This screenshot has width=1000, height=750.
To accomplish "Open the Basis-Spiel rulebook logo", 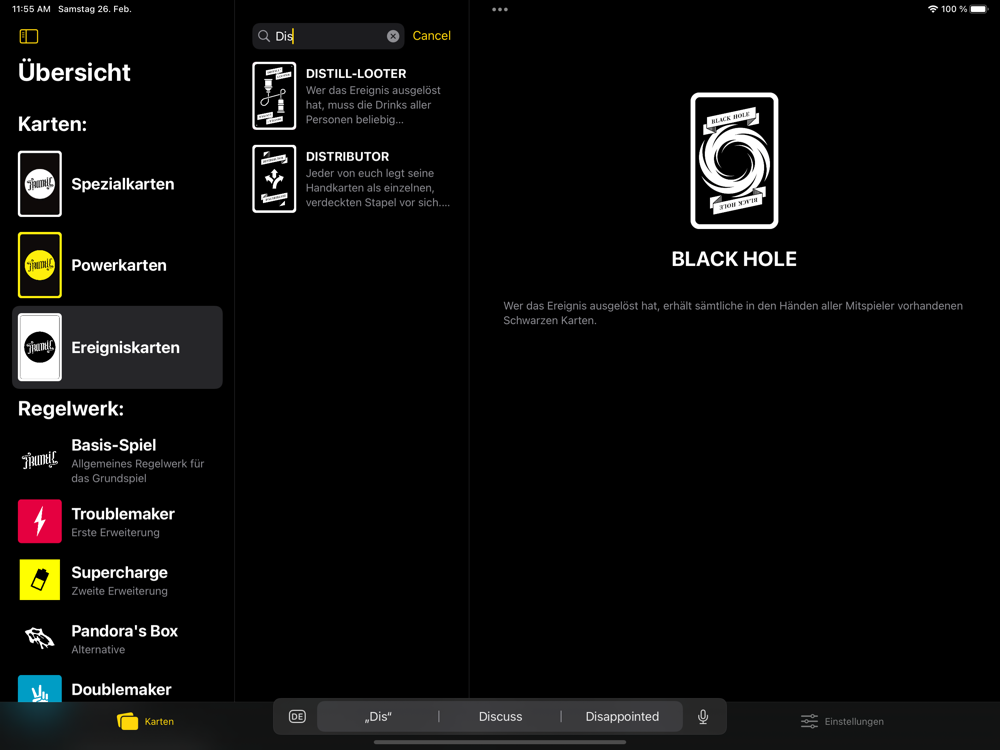I will coord(40,460).
